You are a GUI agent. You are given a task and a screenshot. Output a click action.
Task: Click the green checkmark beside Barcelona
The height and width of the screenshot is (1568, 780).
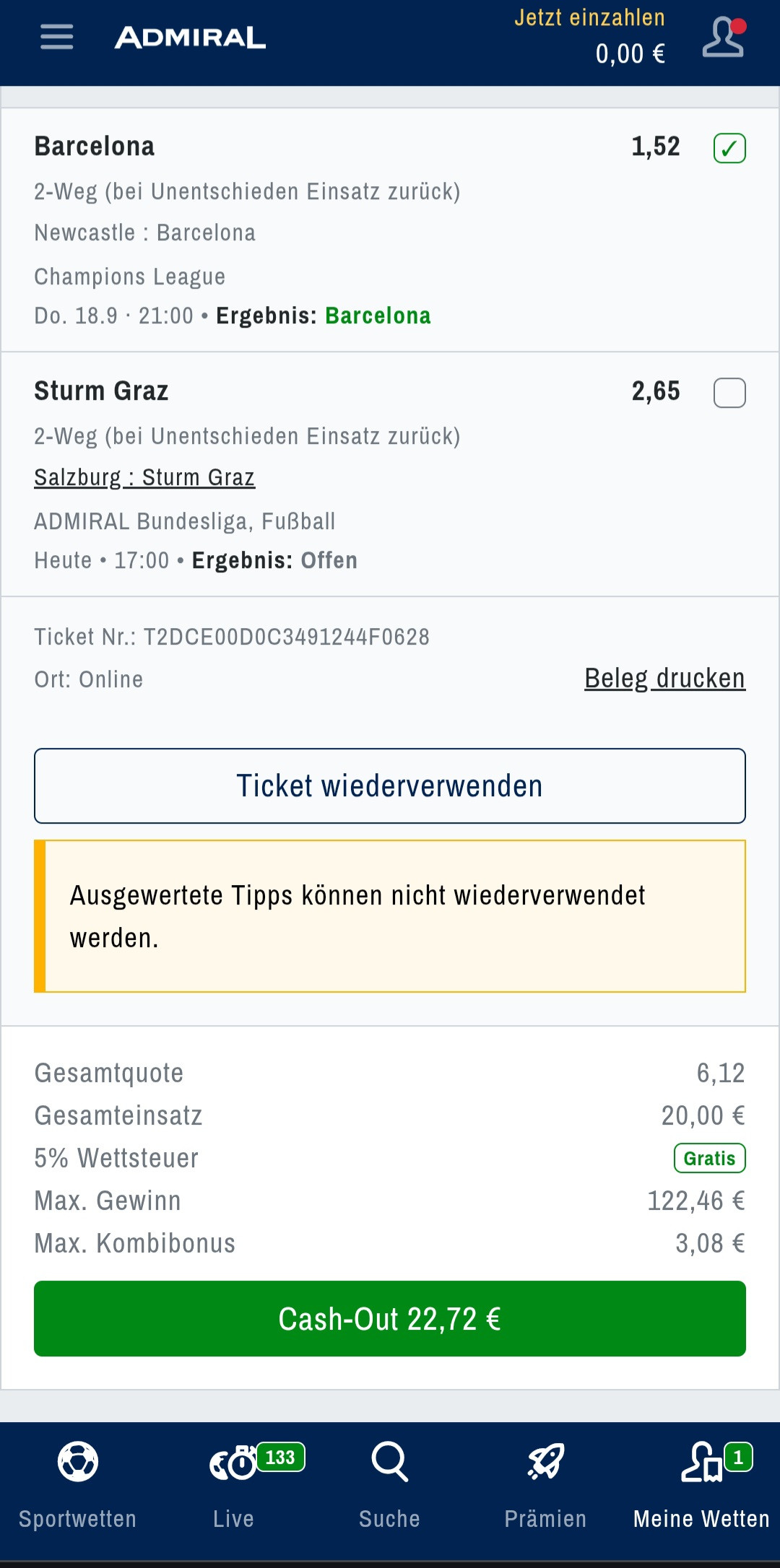[x=729, y=149]
